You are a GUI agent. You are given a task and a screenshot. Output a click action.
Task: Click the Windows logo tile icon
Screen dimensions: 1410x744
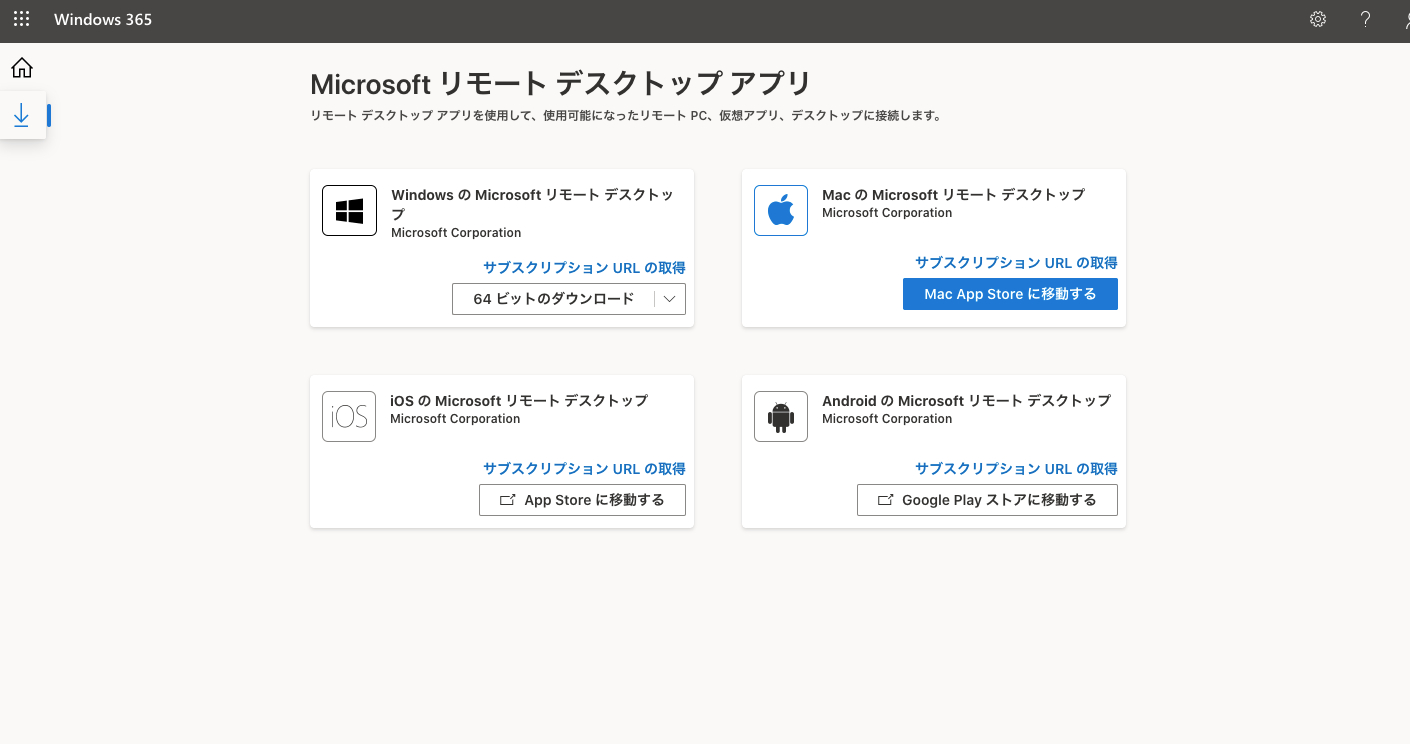349,210
